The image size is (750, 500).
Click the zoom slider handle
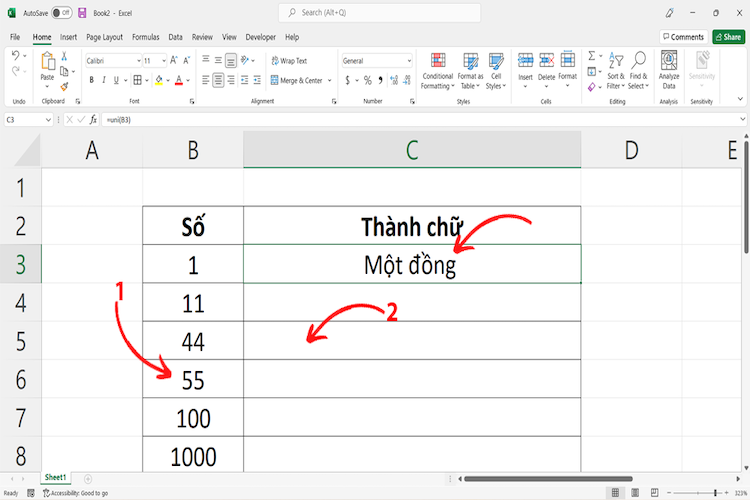coord(715,492)
